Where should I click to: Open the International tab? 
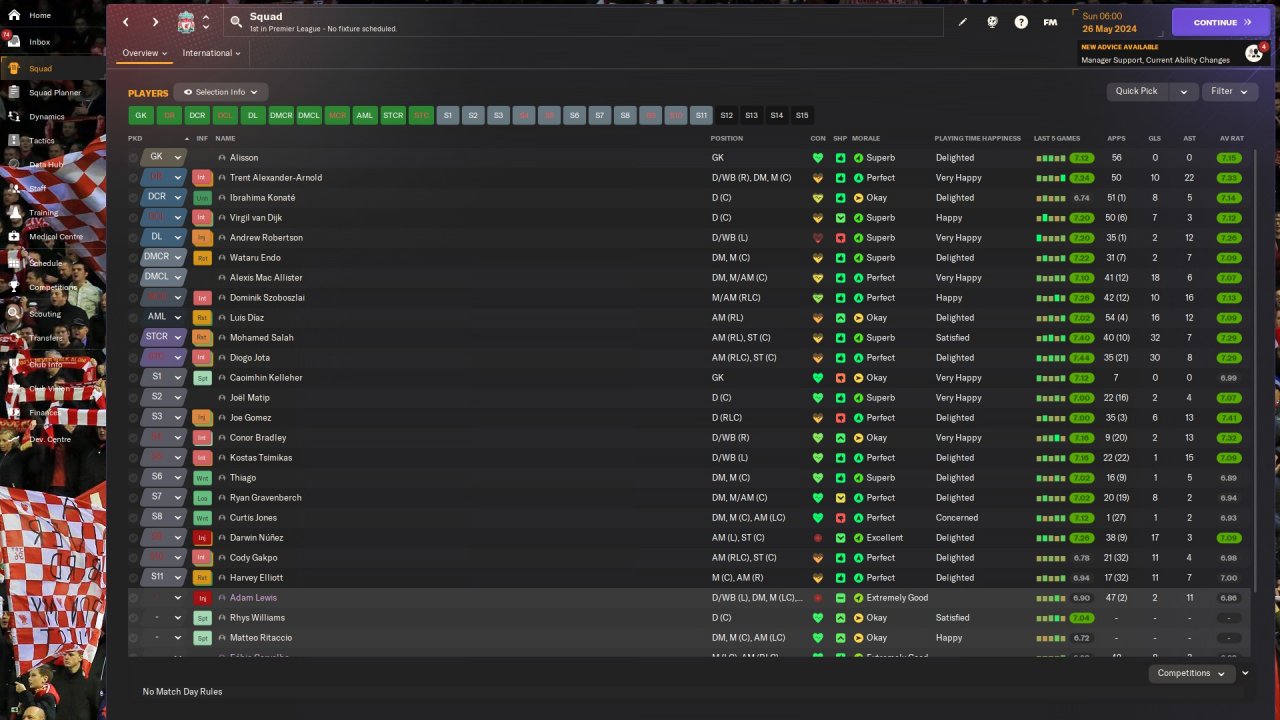[x=211, y=53]
